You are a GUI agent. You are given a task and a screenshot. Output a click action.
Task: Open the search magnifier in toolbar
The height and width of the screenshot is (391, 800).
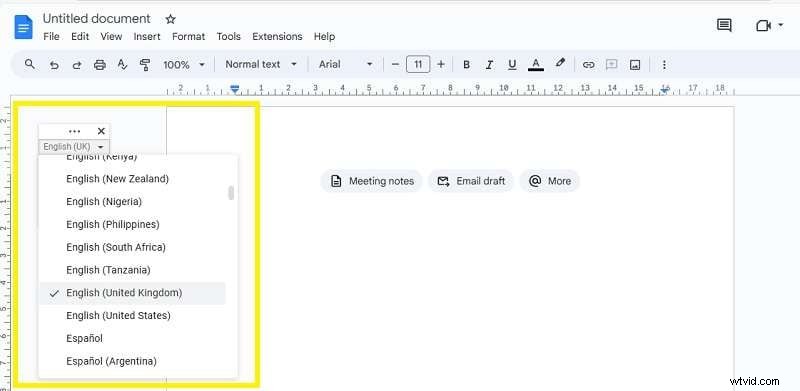pyautogui.click(x=30, y=64)
